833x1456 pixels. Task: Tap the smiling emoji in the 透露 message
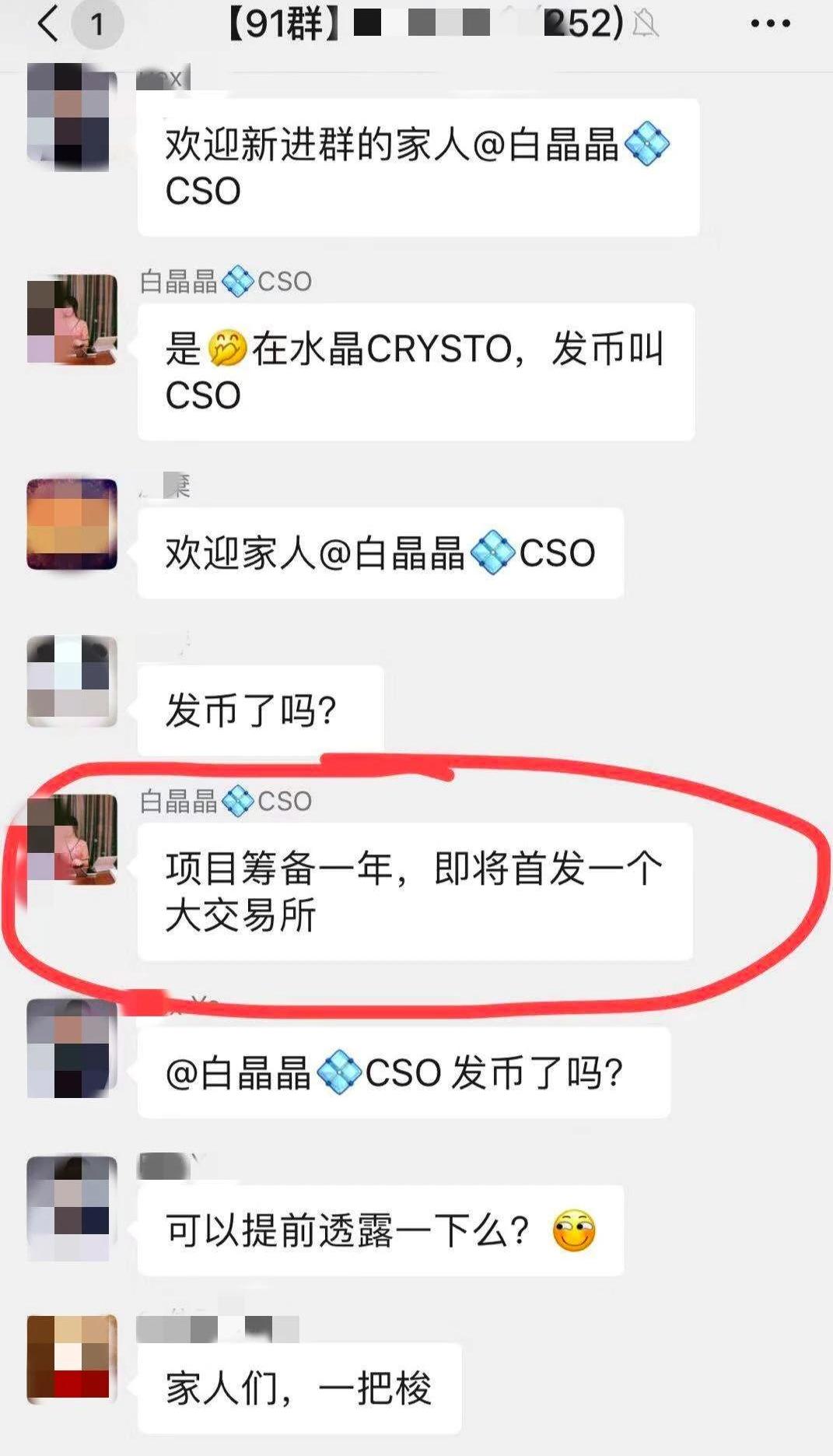pyautogui.click(x=574, y=1231)
